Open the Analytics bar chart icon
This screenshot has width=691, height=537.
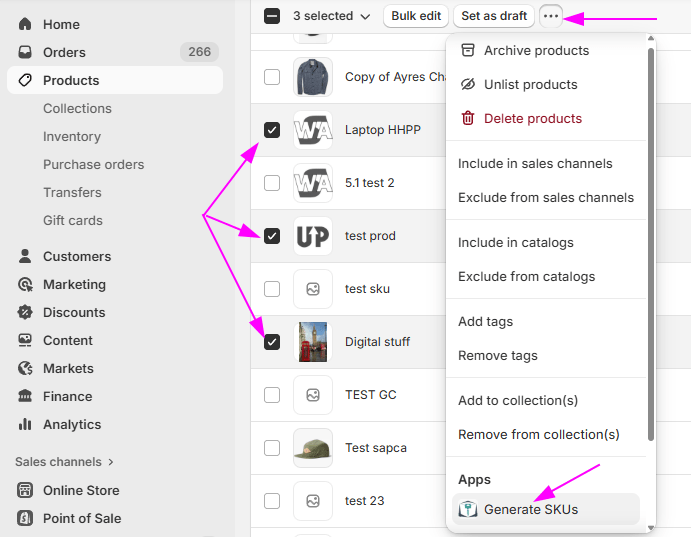coord(25,424)
